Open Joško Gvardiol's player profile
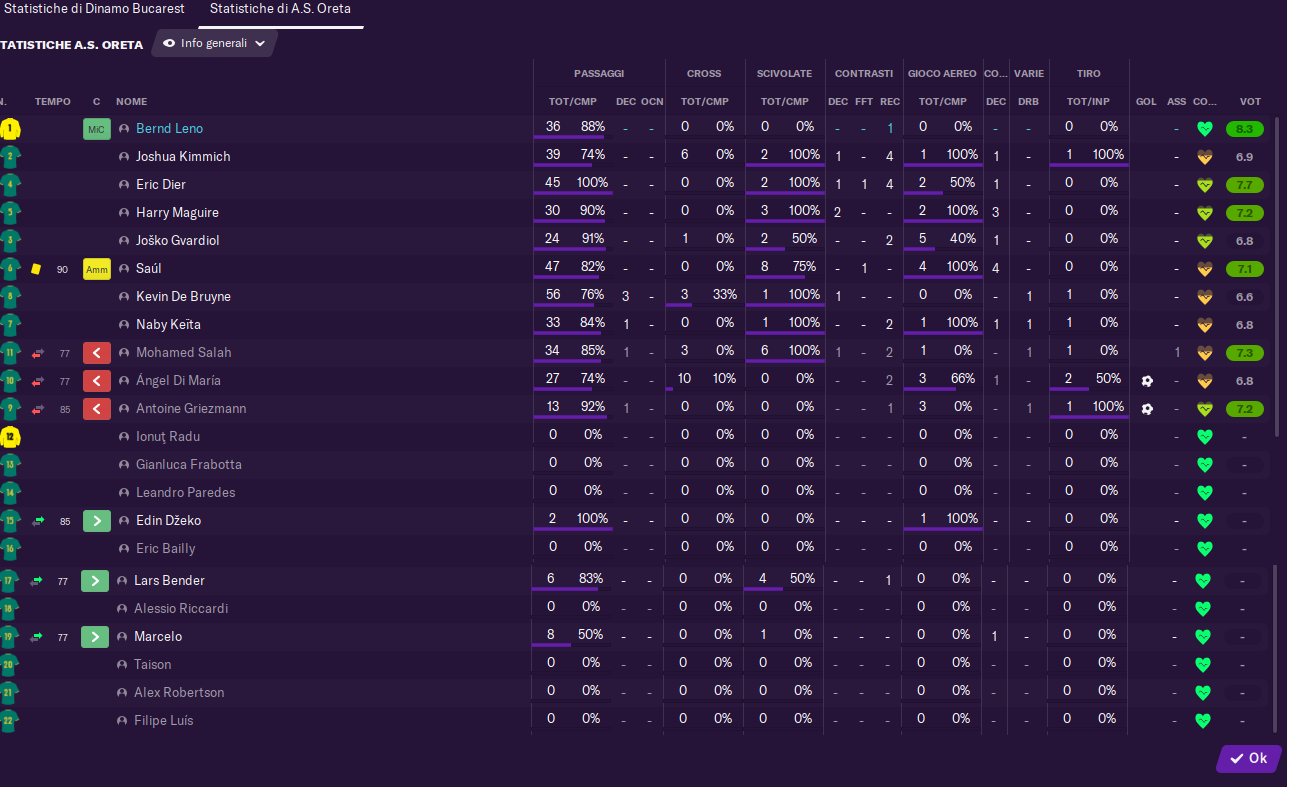 point(178,240)
